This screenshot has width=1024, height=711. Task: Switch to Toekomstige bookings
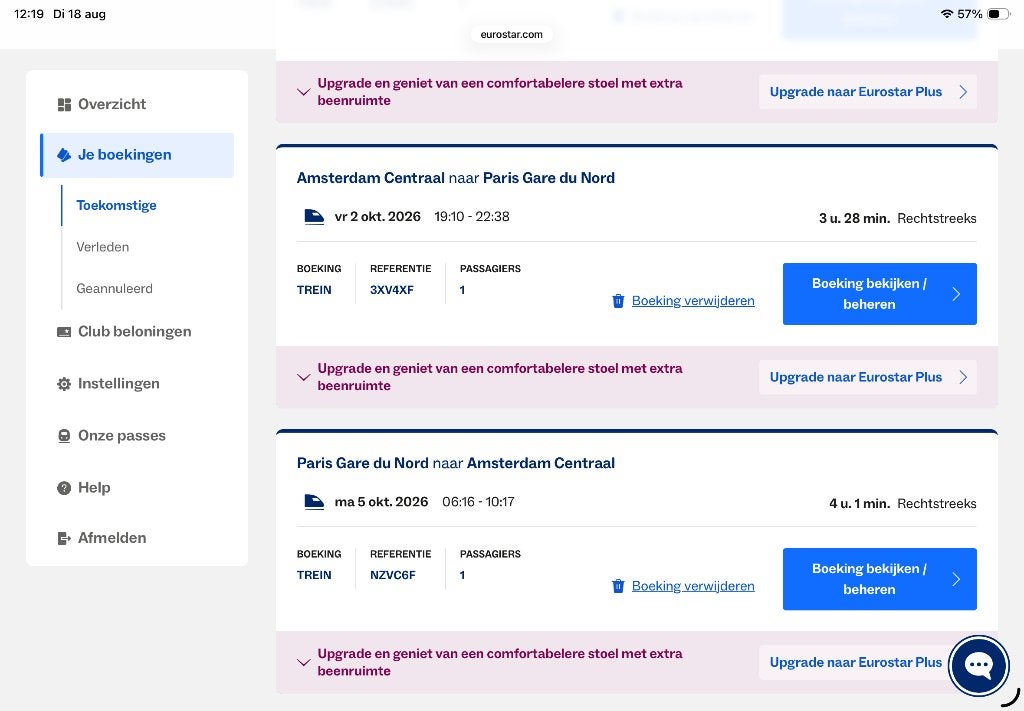pyautogui.click(x=116, y=205)
